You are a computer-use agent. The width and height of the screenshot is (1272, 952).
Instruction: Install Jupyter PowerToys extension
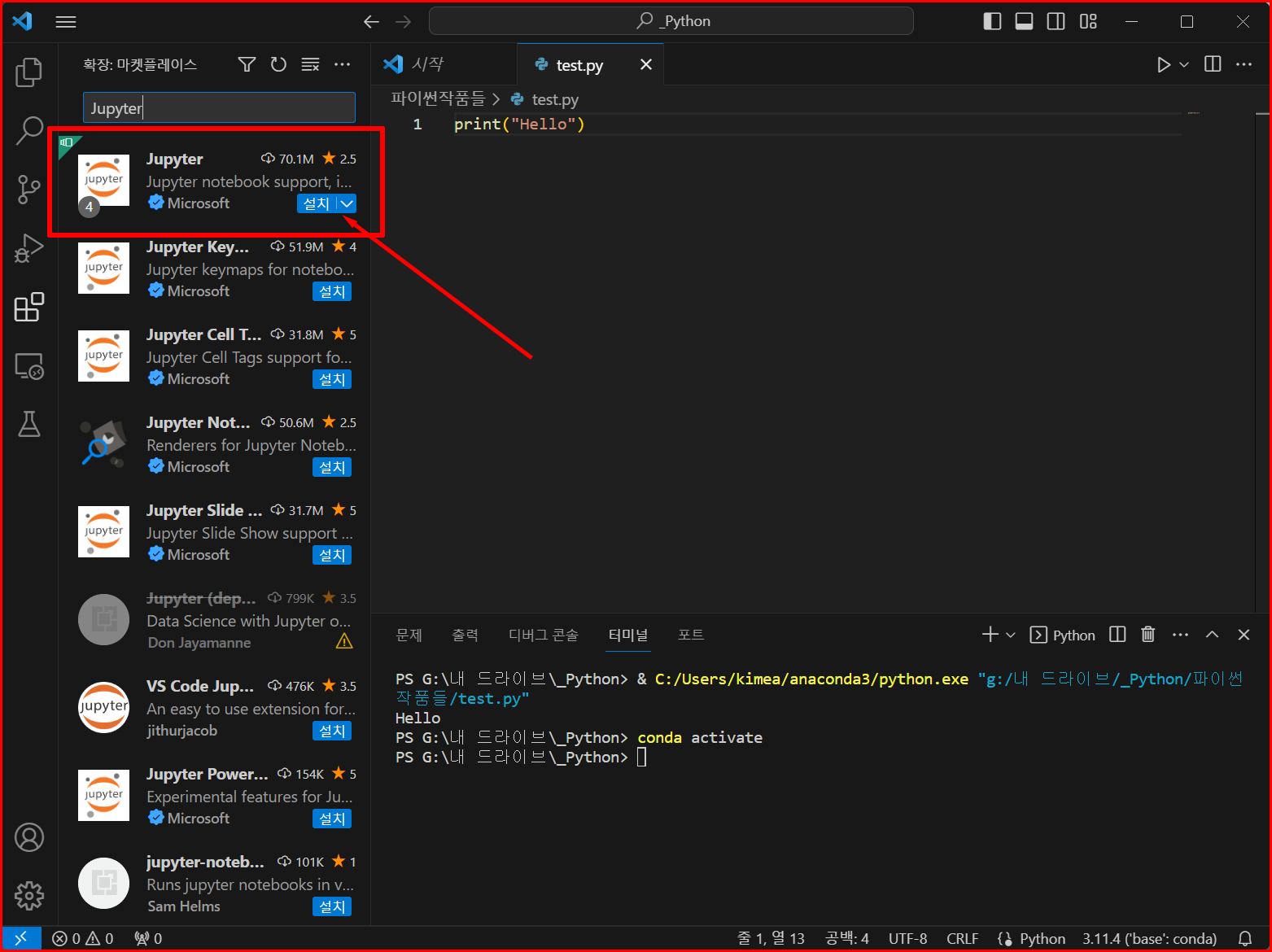coord(332,819)
